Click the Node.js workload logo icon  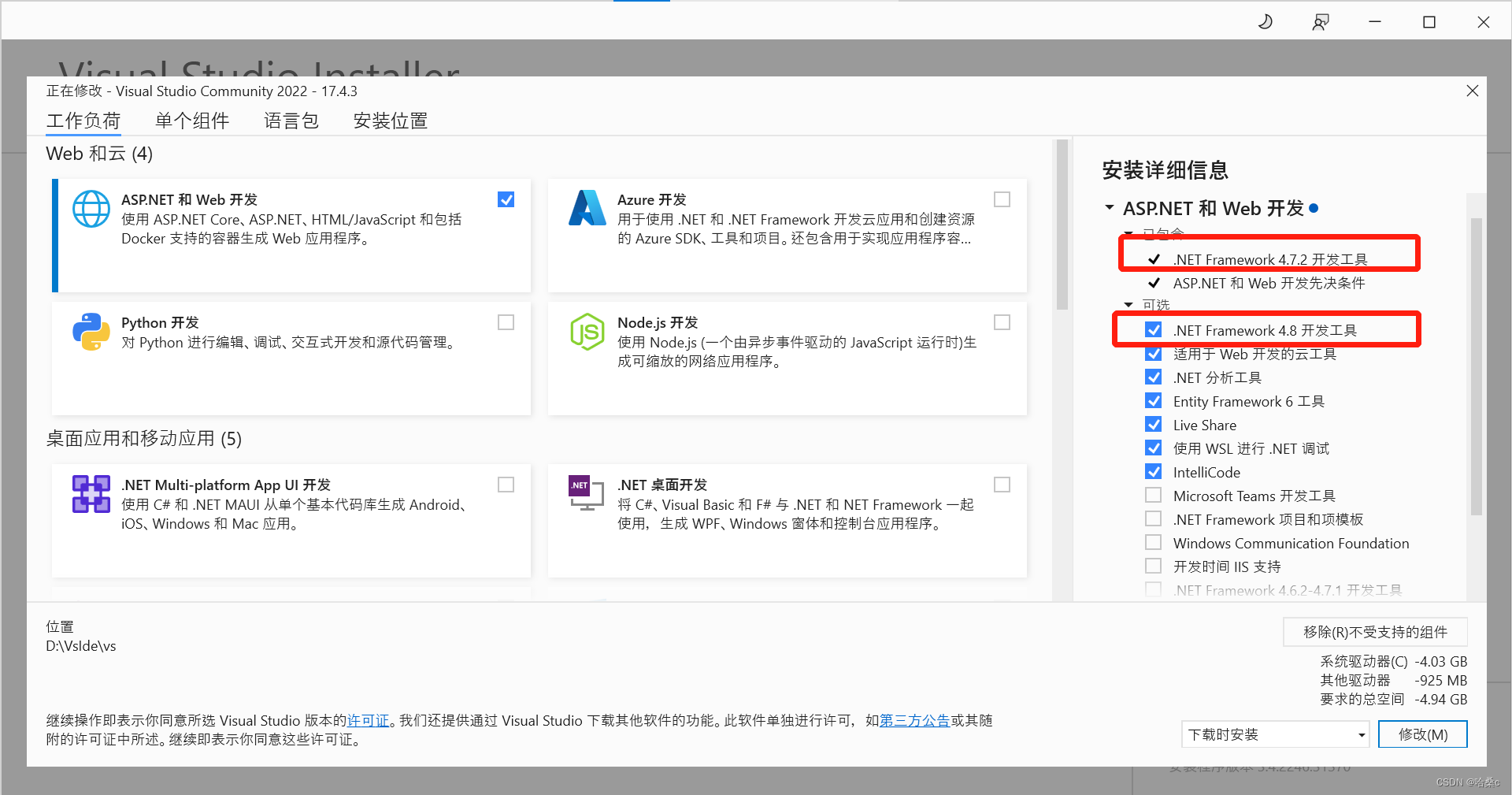(x=587, y=332)
